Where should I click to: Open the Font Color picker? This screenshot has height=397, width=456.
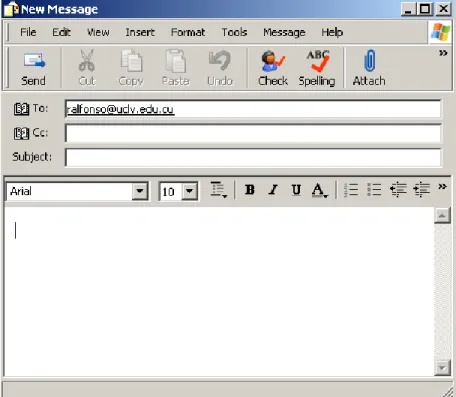tap(319, 190)
